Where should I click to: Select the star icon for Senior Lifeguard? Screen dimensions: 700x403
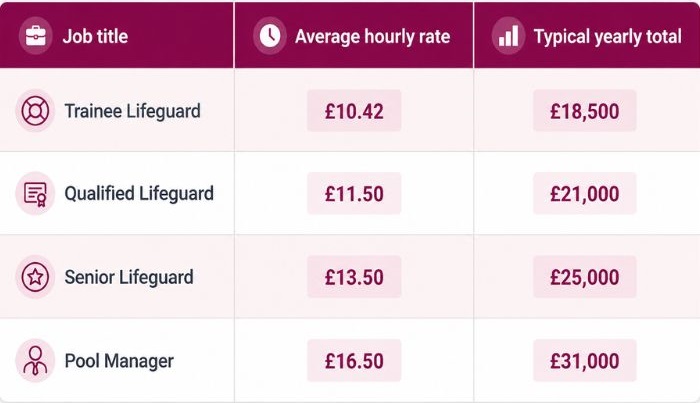[x=35, y=277]
